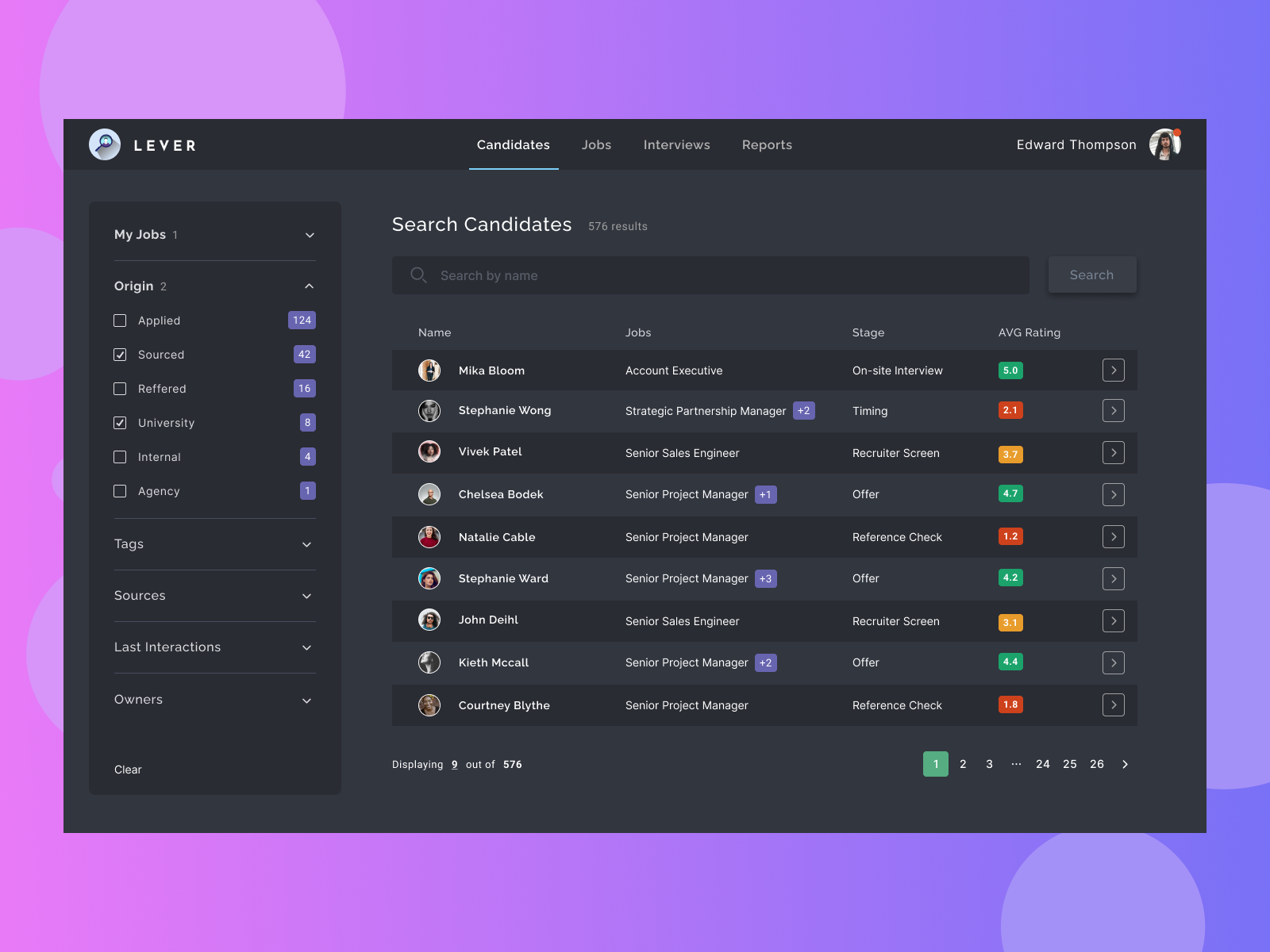The width and height of the screenshot is (1270, 952).
Task: Switch to the Interviews tab
Action: tap(676, 144)
